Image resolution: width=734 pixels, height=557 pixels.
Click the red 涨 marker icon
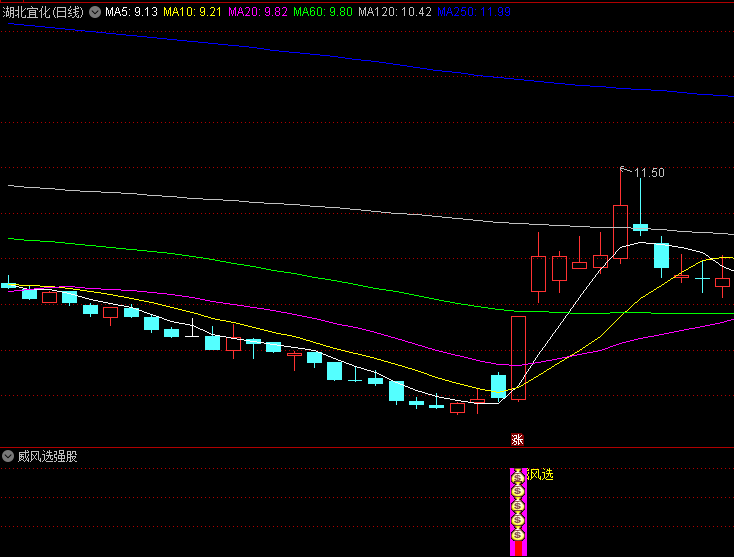(517, 440)
